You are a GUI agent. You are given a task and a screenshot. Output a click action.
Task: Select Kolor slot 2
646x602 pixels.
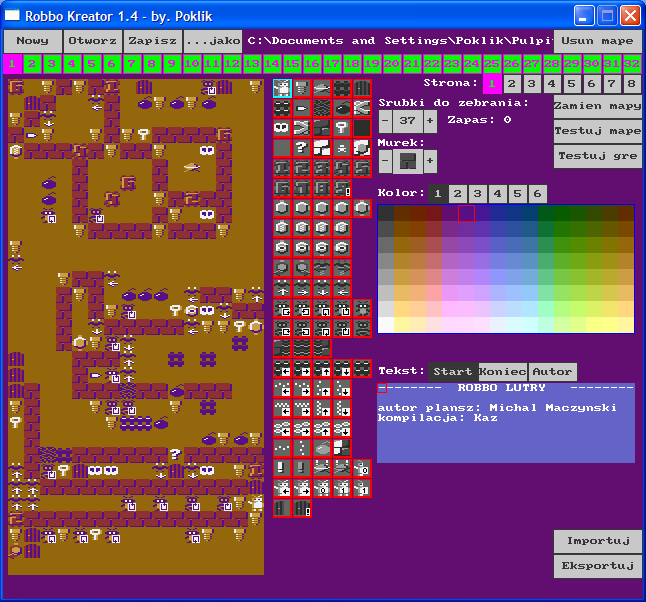[457, 193]
